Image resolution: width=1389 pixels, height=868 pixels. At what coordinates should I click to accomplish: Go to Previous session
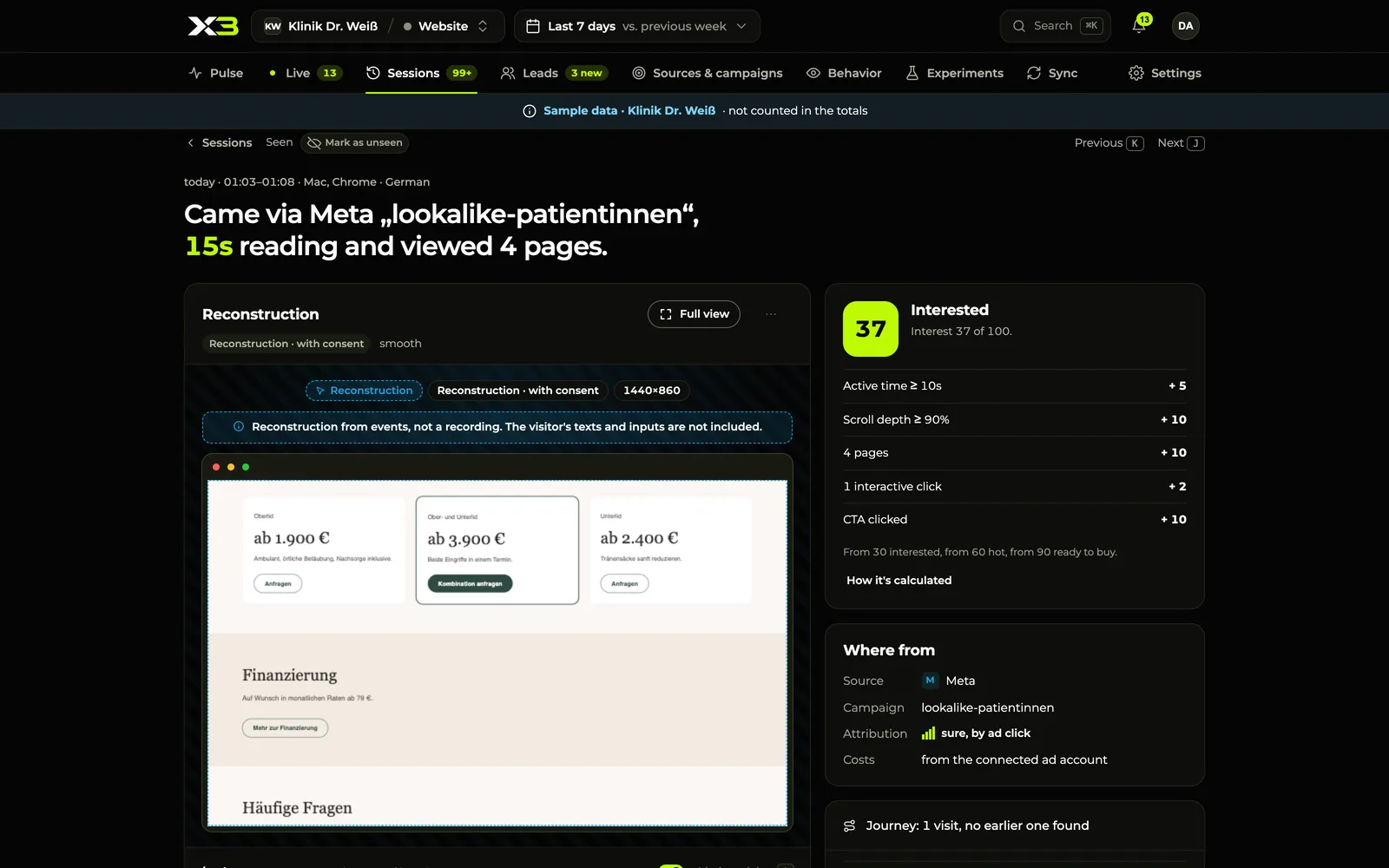point(1109,143)
